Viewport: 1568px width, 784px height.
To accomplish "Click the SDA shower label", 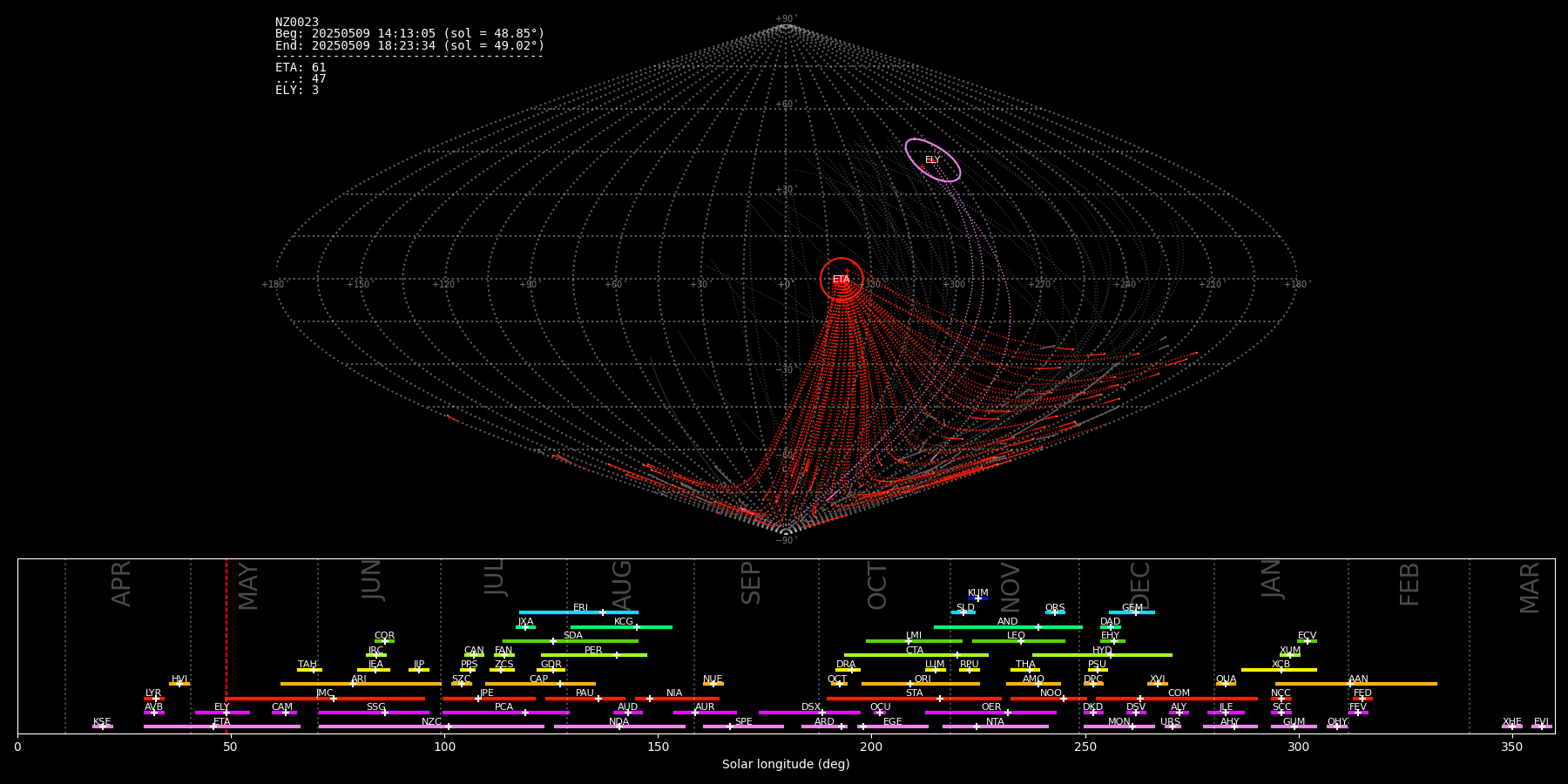I will [573, 636].
